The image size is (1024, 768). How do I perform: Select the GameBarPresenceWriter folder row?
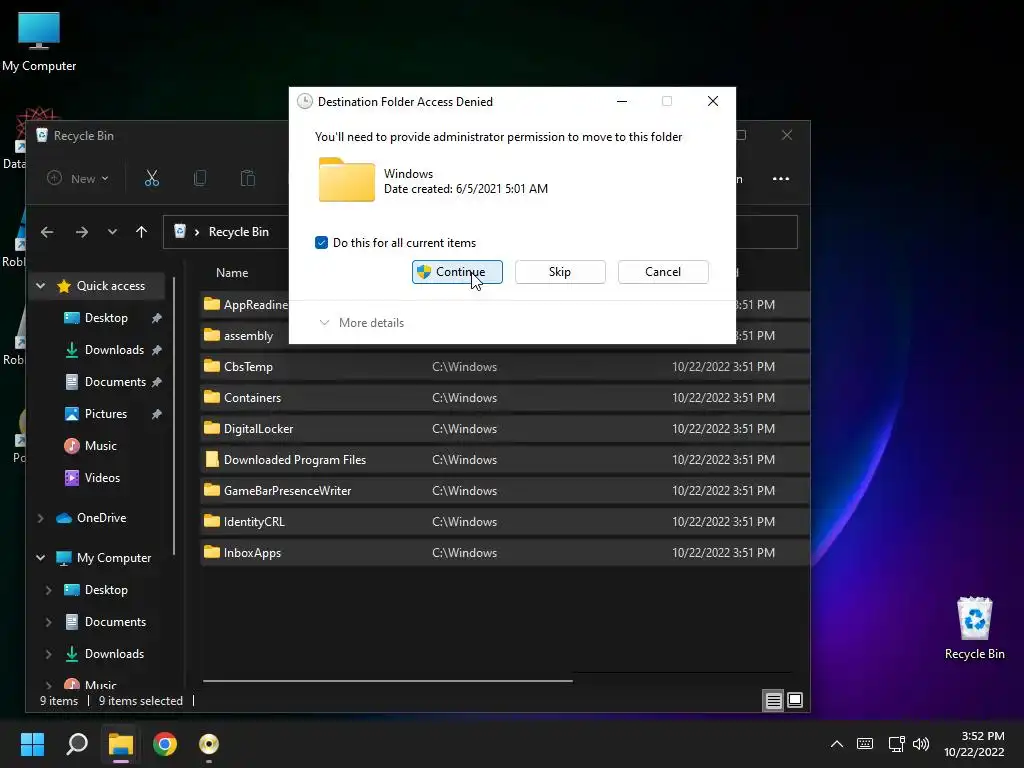(504, 490)
